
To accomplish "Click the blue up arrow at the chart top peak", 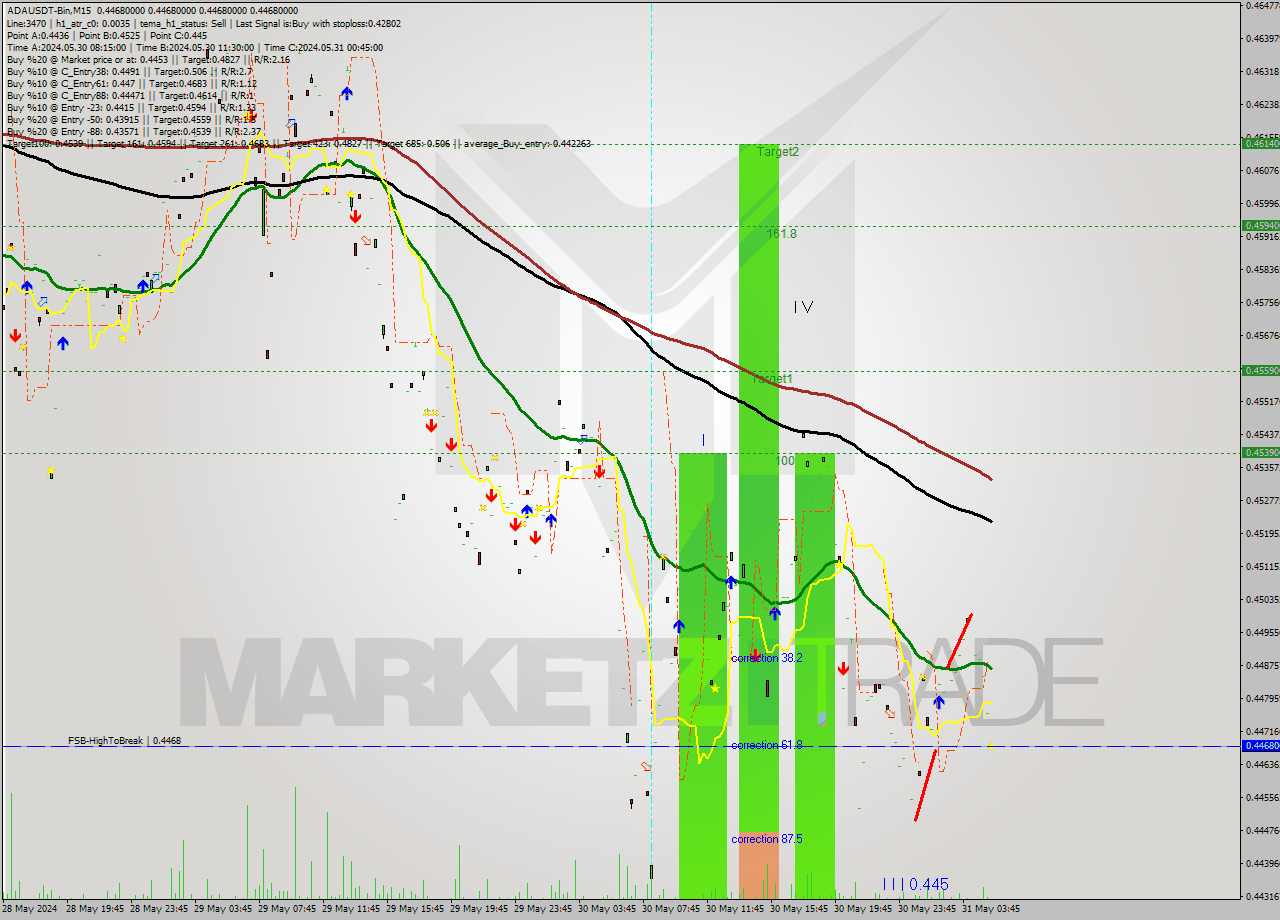I will [347, 92].
